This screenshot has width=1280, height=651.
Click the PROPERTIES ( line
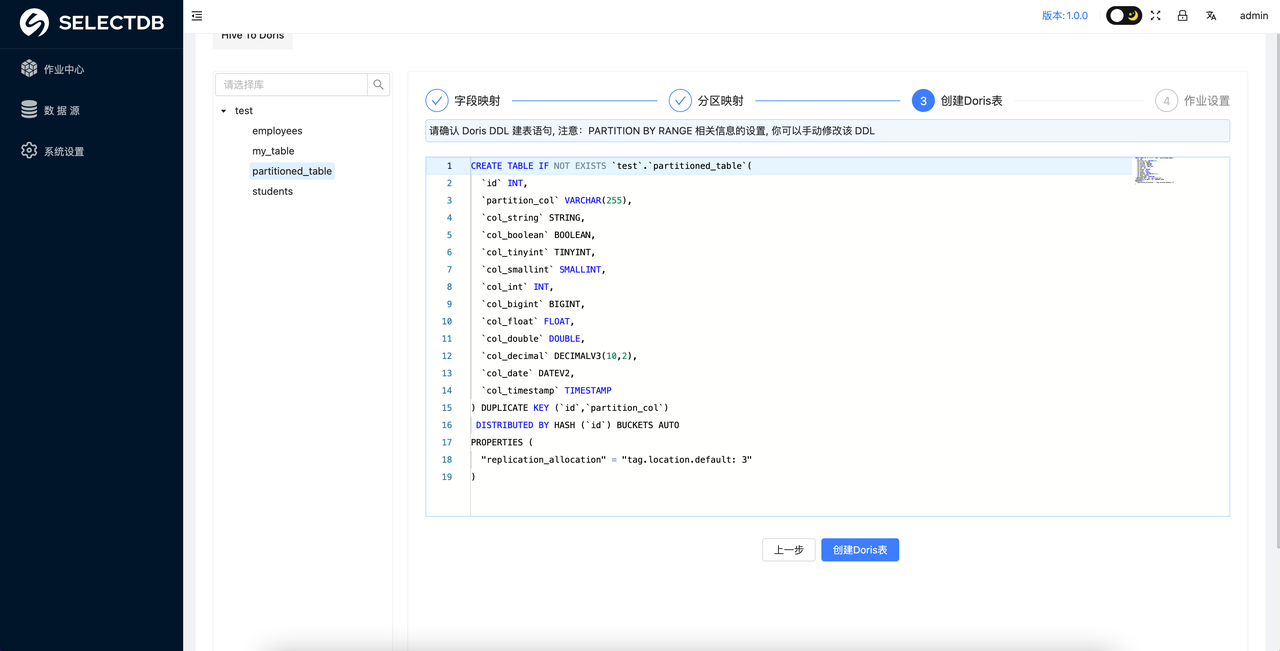(x=502, y=442)
